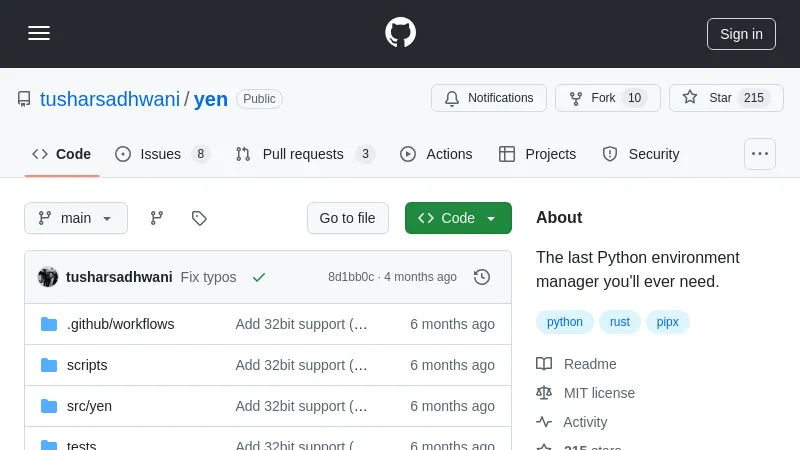The image size is (800, 450).
Task: Open the Go to file search
Action: pos(347,218)
